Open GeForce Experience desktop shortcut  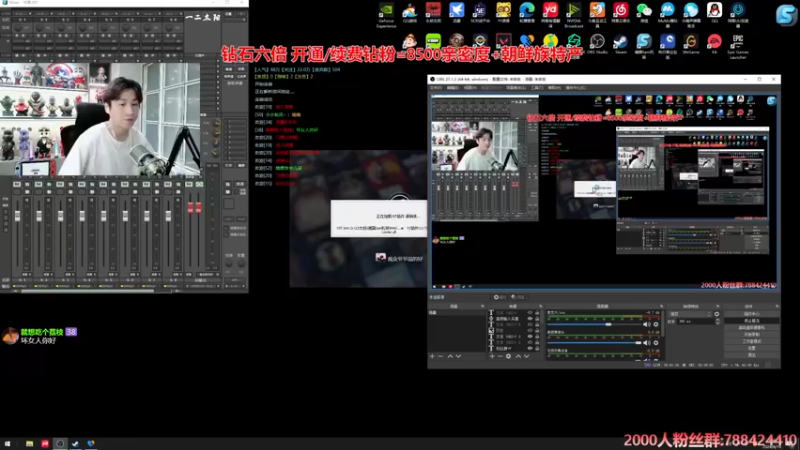pos(386,15)
